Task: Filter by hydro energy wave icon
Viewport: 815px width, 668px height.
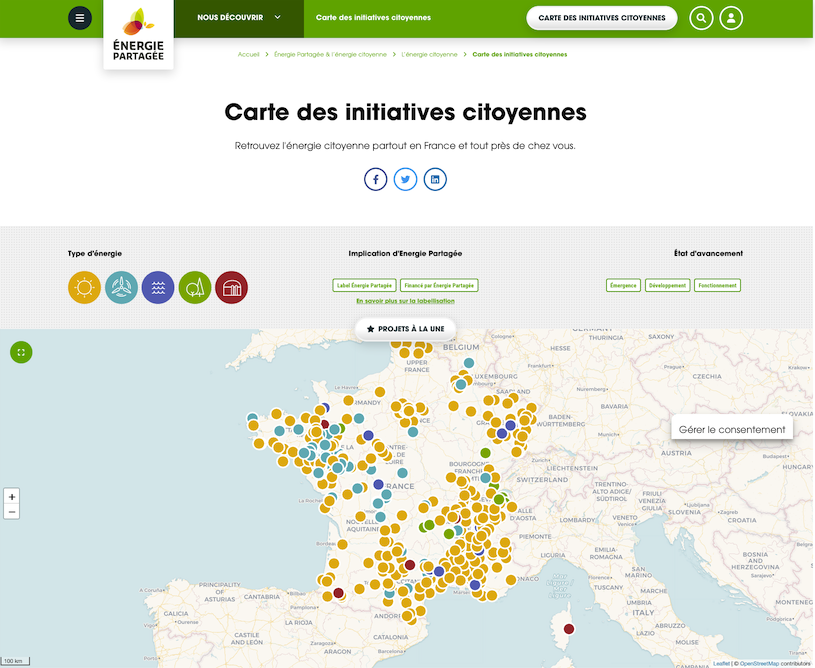Action: 158,288
